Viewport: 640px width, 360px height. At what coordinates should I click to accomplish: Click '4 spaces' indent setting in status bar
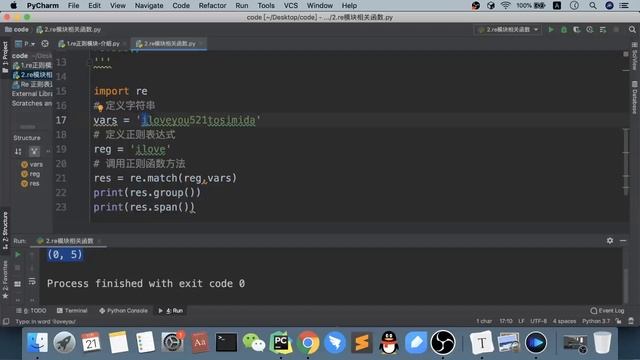(x=564, y=321)
